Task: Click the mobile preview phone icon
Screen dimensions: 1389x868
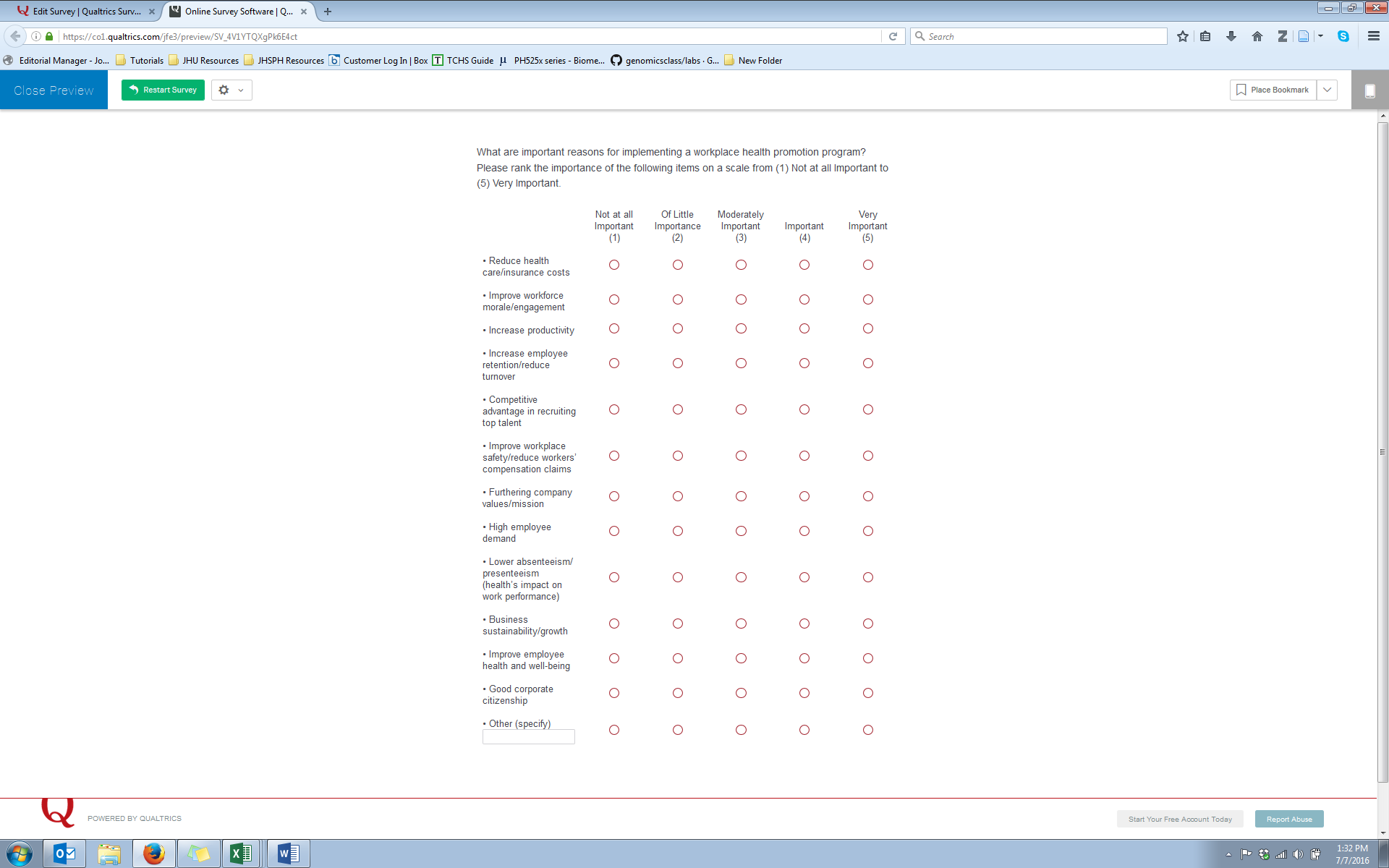Action: (1369, 90)
